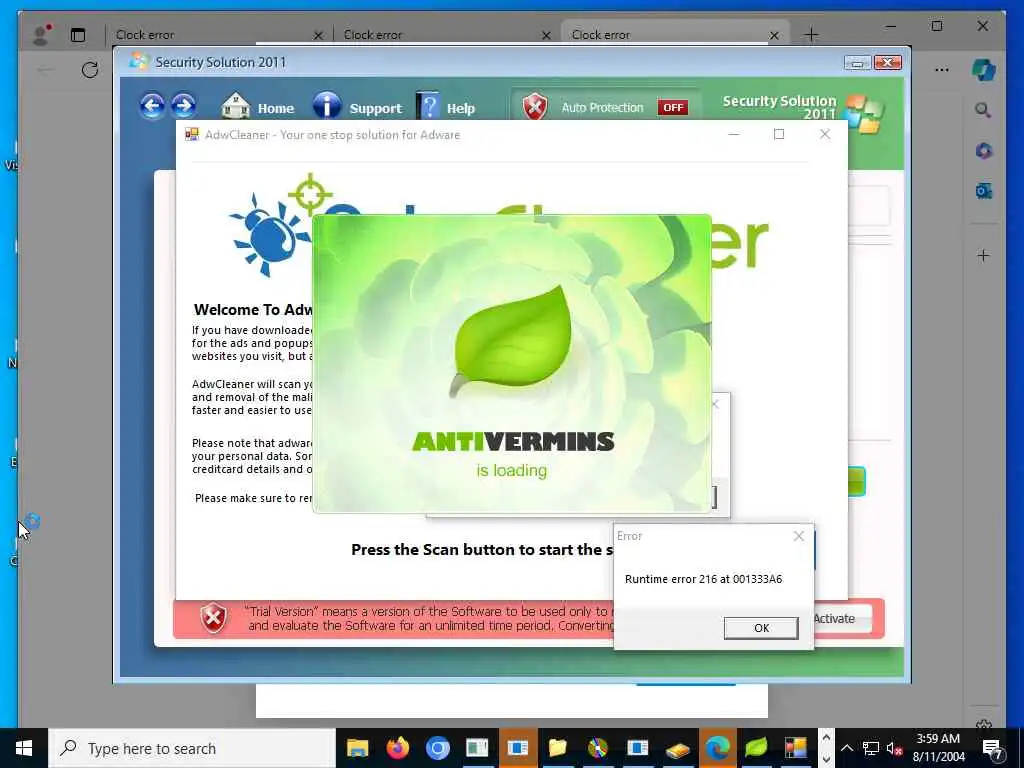The width and height of the screenshot is (1024, 768).
Task: Launch Firefox from the taskbar
Action: (x=397, y=748)
